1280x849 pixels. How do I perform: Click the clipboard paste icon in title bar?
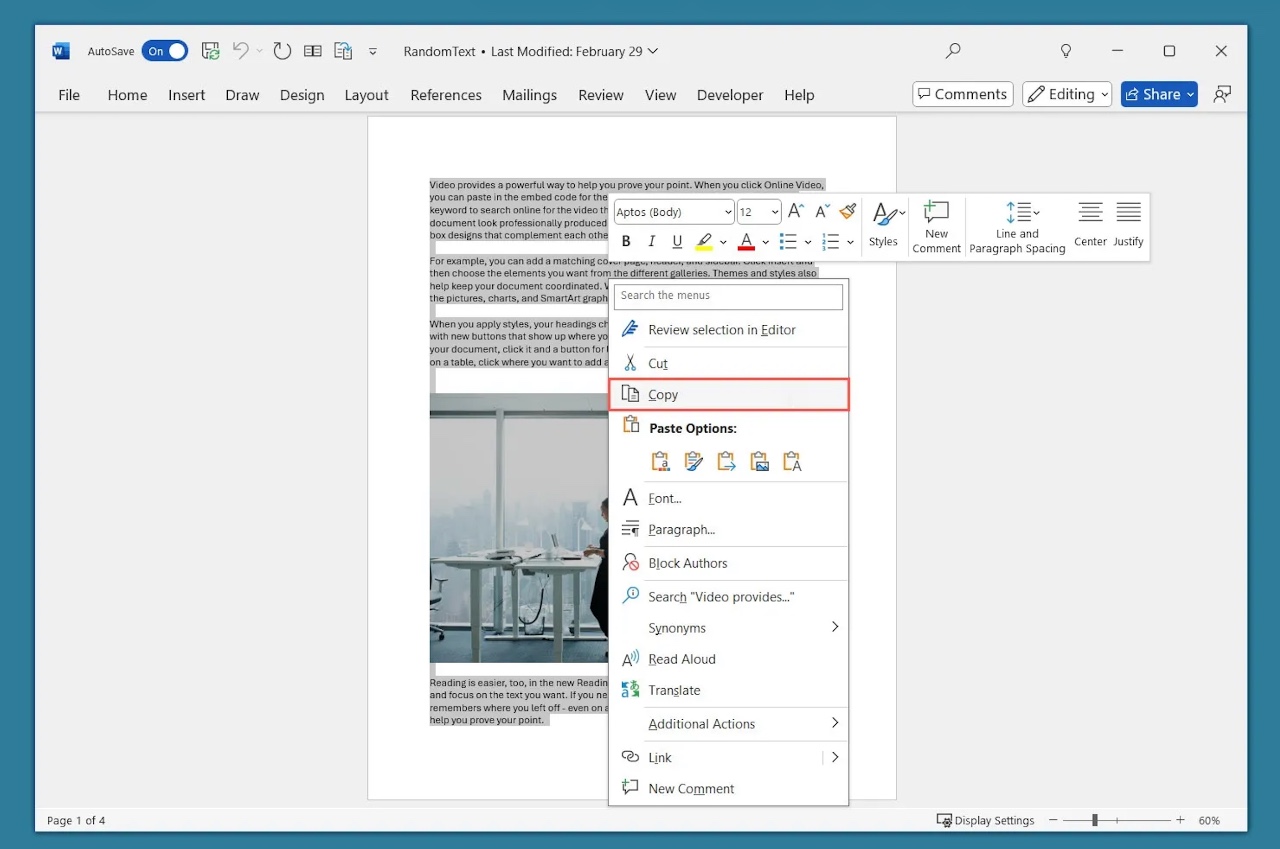[x=343, y=51]
